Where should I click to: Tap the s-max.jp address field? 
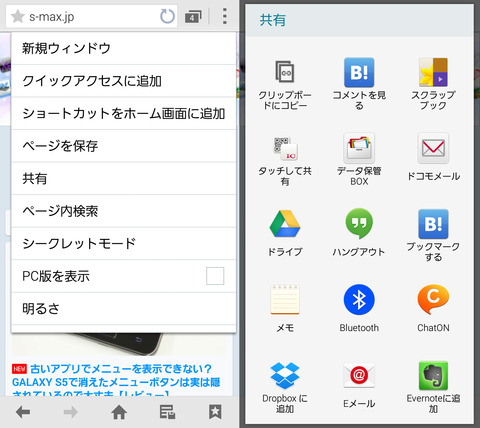coord(83,16)
